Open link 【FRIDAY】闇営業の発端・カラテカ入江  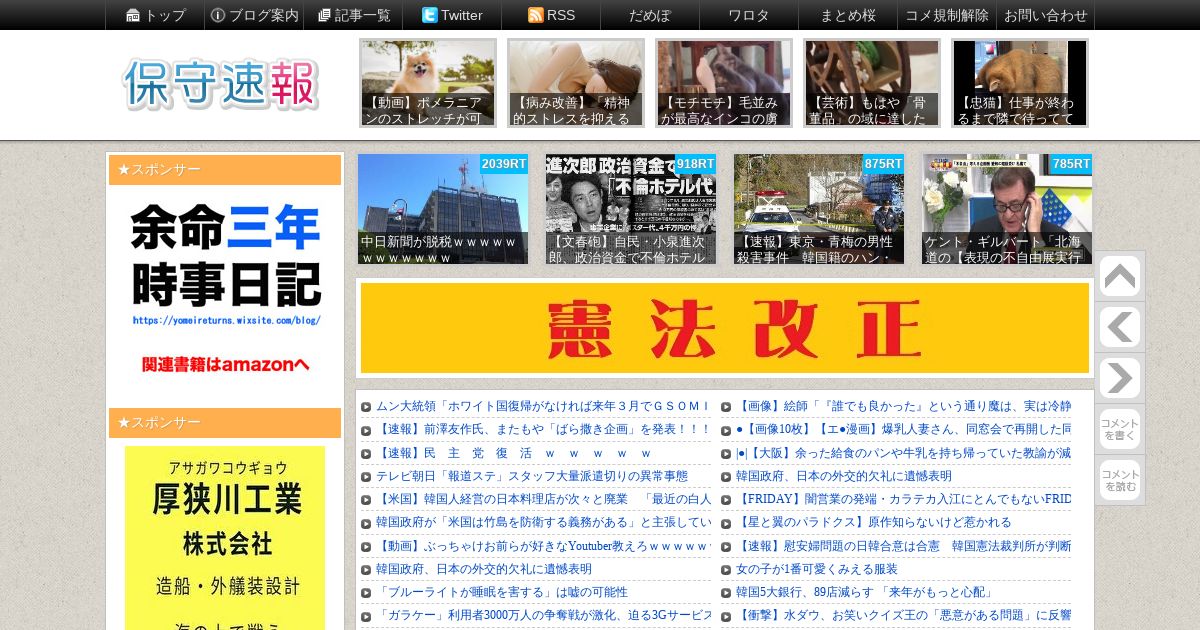903,499
